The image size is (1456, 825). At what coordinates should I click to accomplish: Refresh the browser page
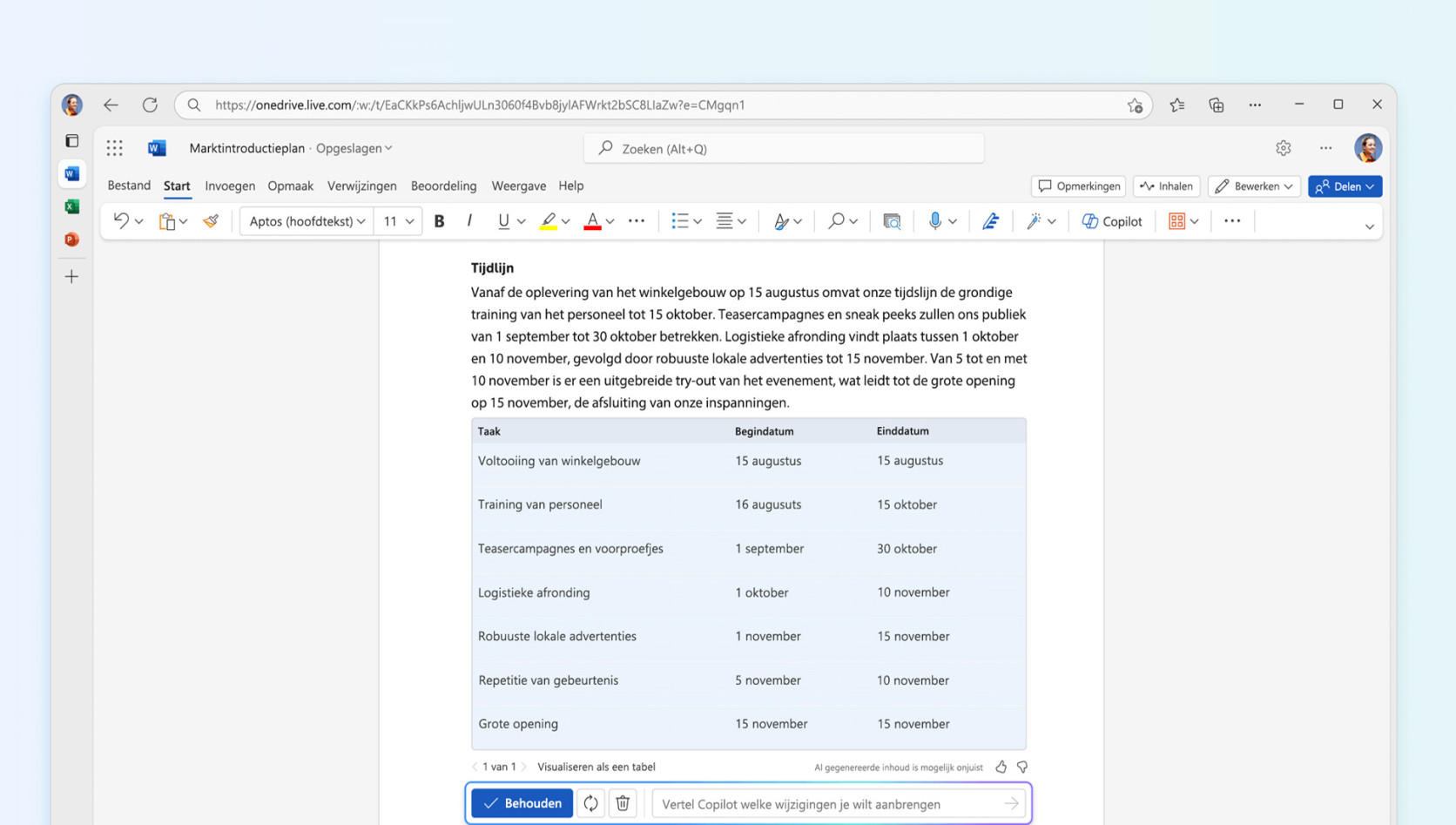(150, 105)
